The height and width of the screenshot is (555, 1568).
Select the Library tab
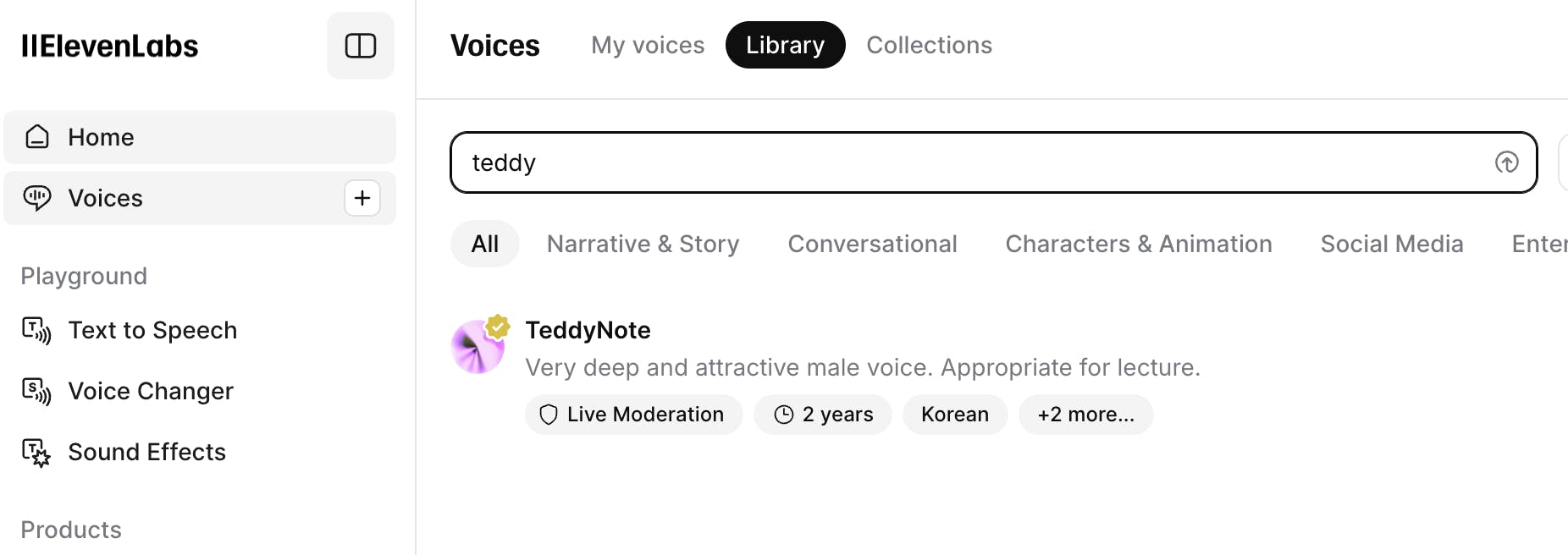(785, 45)
